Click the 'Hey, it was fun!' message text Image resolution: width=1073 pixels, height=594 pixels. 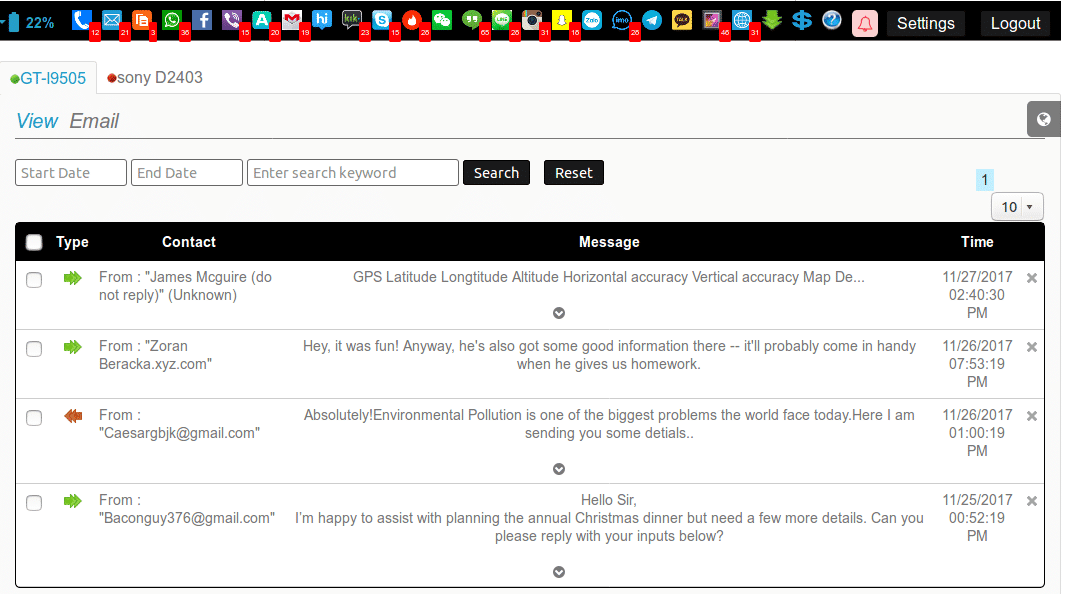pyautogui.click(x=609, y=355)
